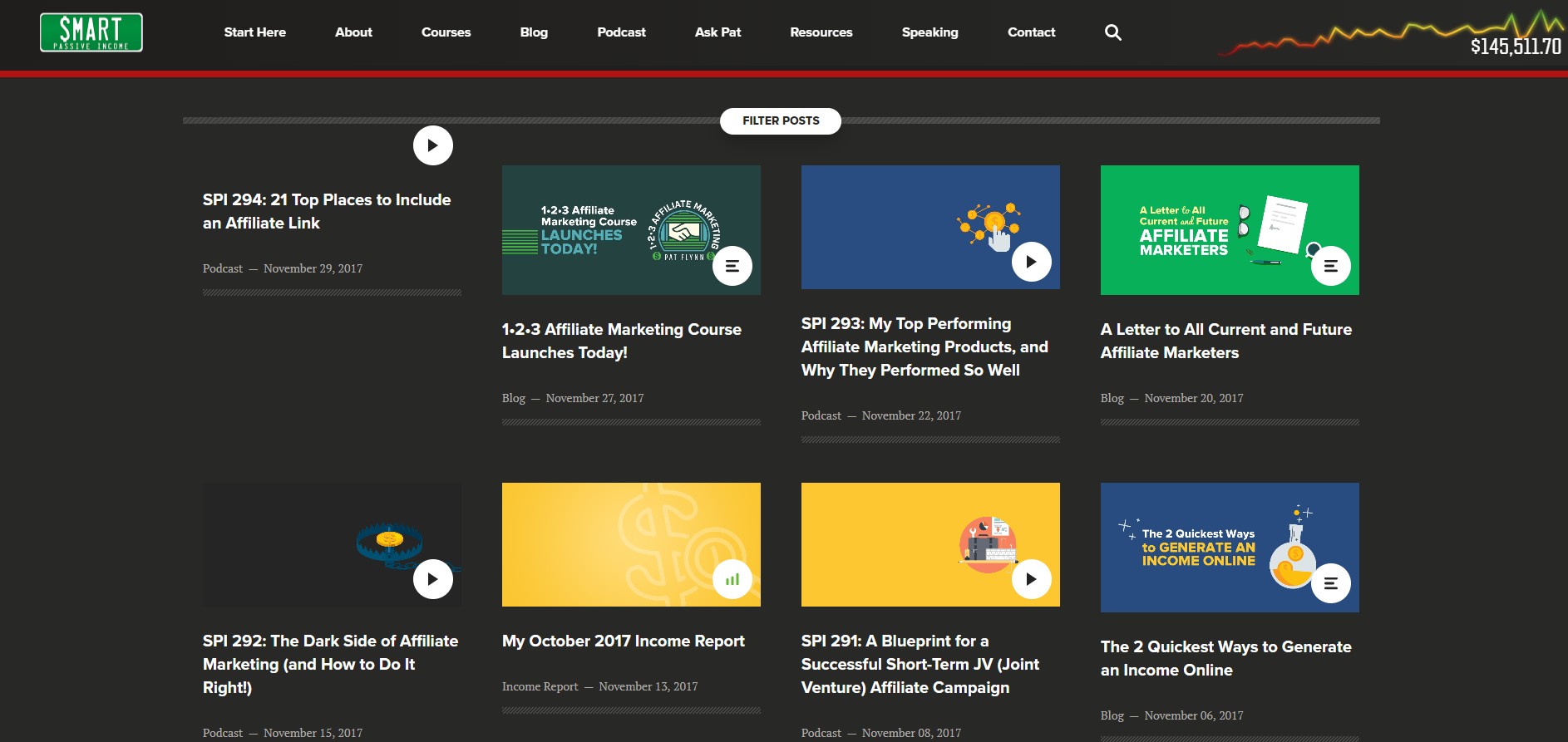
Task: Click green Letter to Affiliate Marketers thumbnail
Action: pos(1230,230)
